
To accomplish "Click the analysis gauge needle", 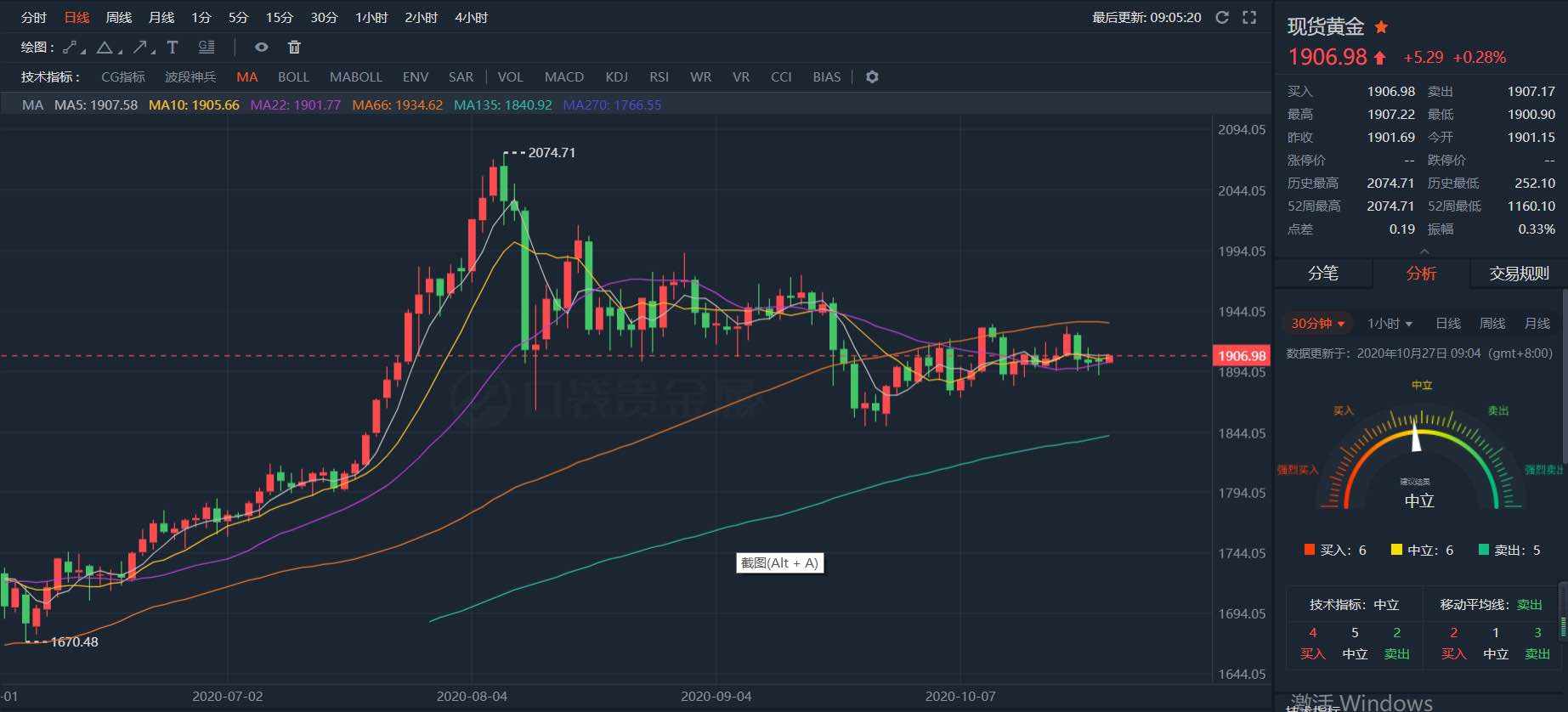I will pos(1416,436).
